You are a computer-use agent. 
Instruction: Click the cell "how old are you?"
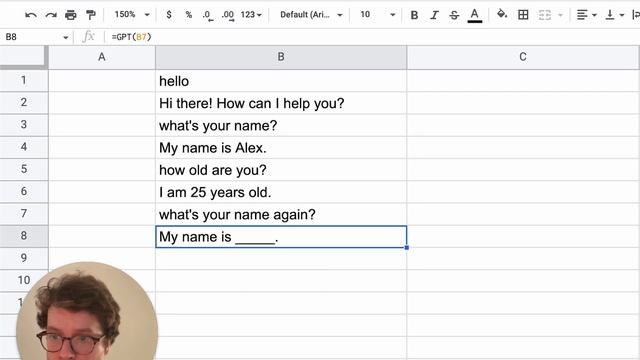(281, 169)
